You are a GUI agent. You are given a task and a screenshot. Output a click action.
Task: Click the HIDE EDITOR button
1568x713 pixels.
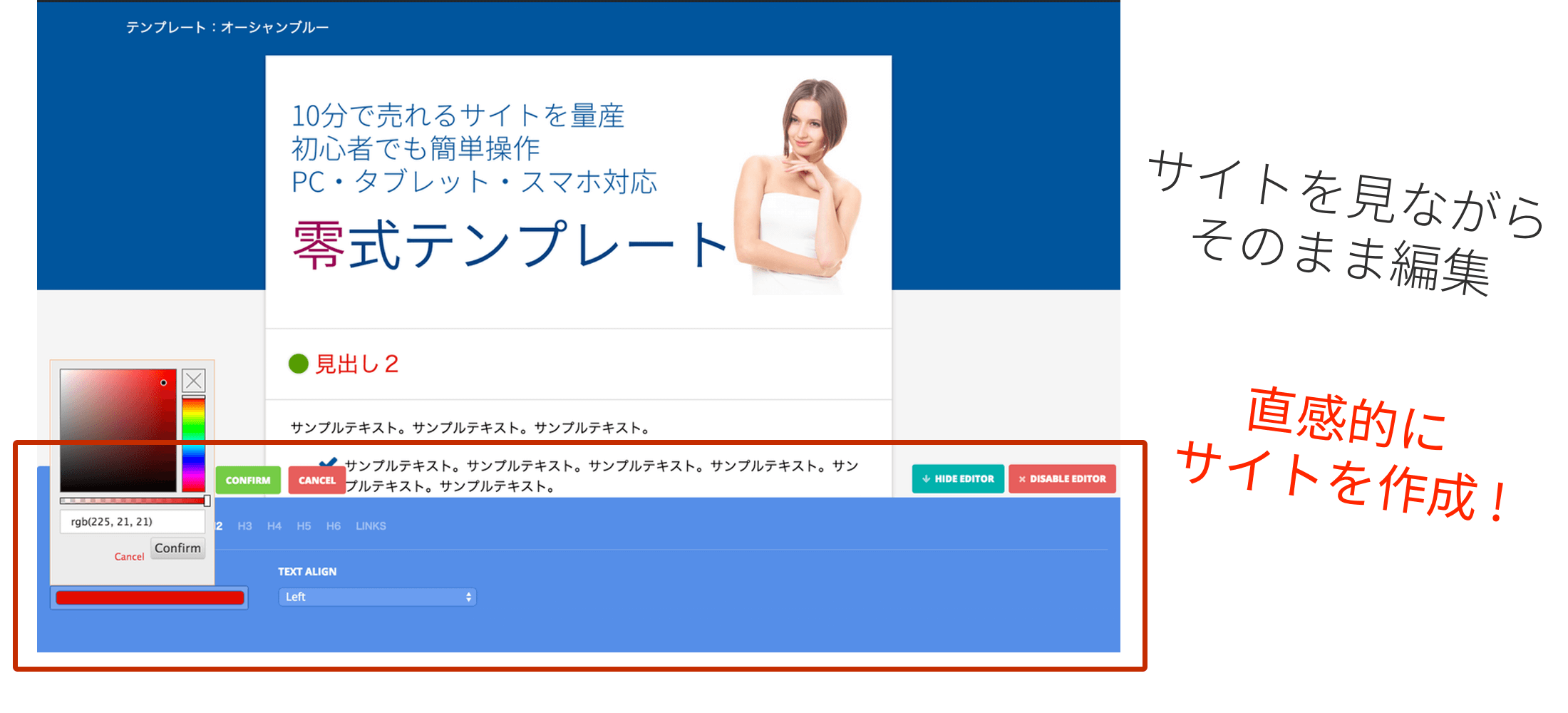click(x=958, y=478)
